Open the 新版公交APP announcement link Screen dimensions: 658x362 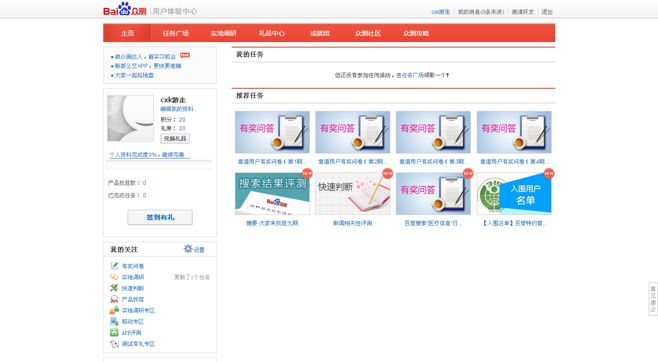(x=148, y=66)
